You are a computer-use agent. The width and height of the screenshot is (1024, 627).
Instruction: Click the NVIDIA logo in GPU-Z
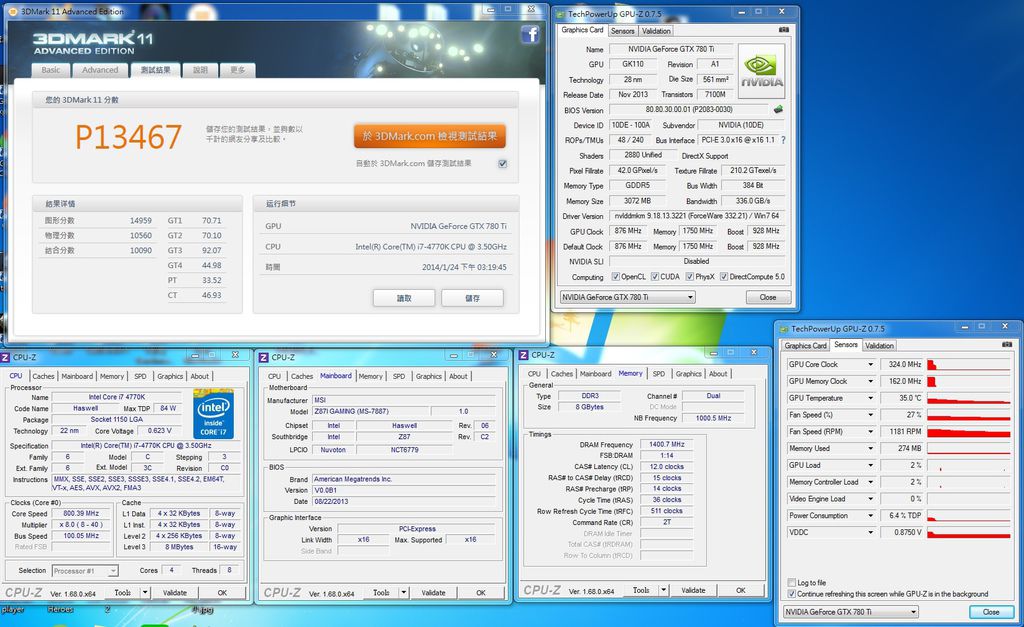[x=761, y=71]
